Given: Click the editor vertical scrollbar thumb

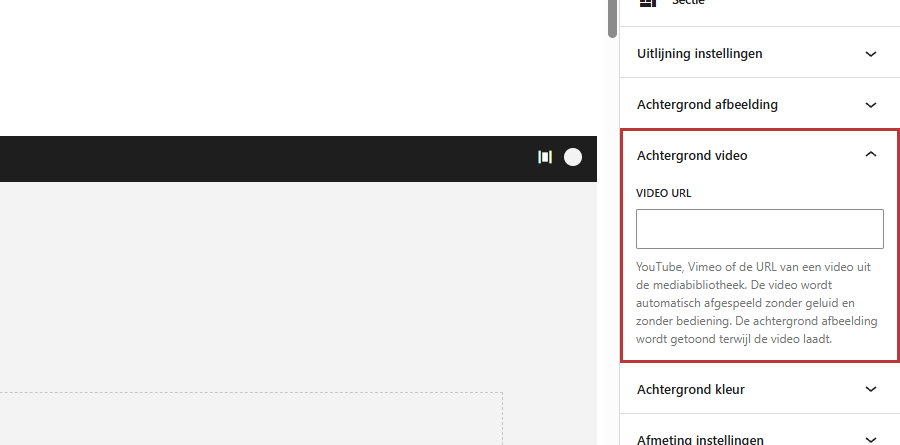Looking at the screenshot, I should 612,18.
